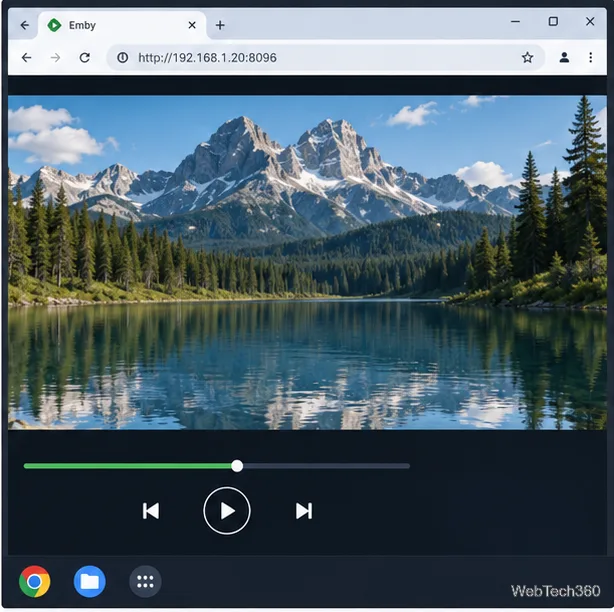The height and width of the screenshot is (612, 614).
Task: Open the Chrome three-dot menu
Action: [x=591, y=58]
